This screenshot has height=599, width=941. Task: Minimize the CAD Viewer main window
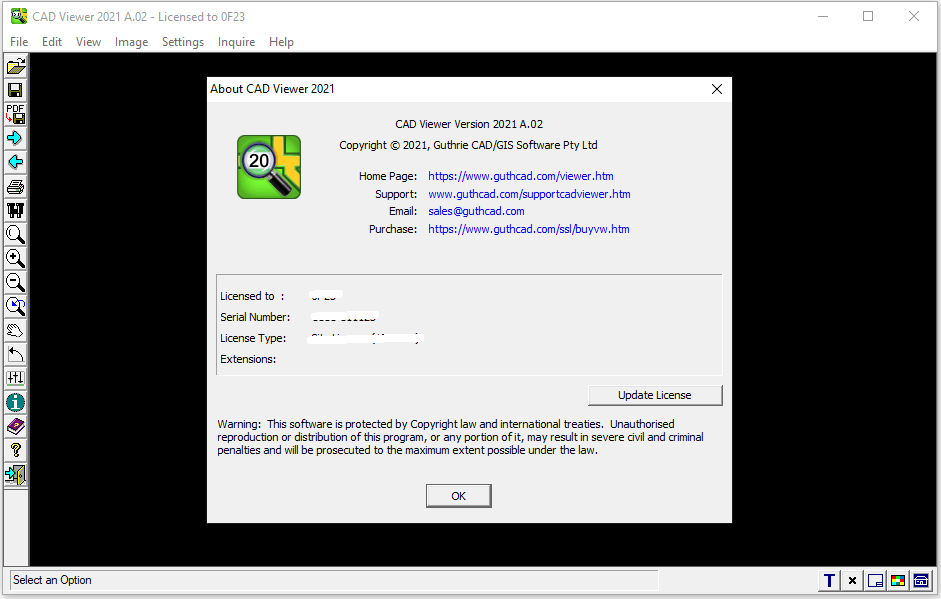[823, 16]
